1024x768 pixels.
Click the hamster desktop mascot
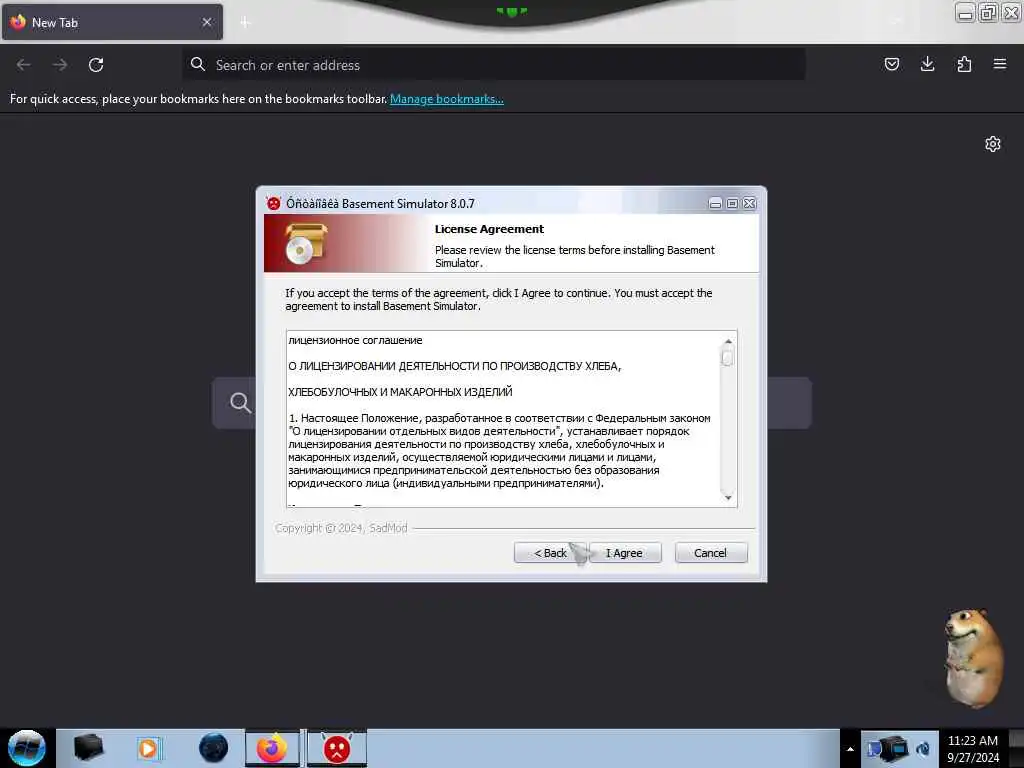point(974,658)
